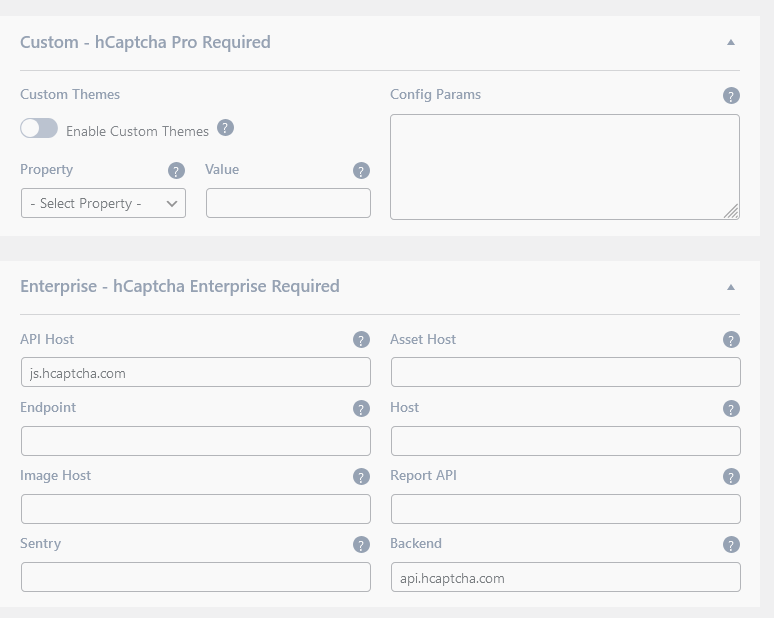774x618 pixels.
Task: Click the Backend input field
Action: coord(565,577)
